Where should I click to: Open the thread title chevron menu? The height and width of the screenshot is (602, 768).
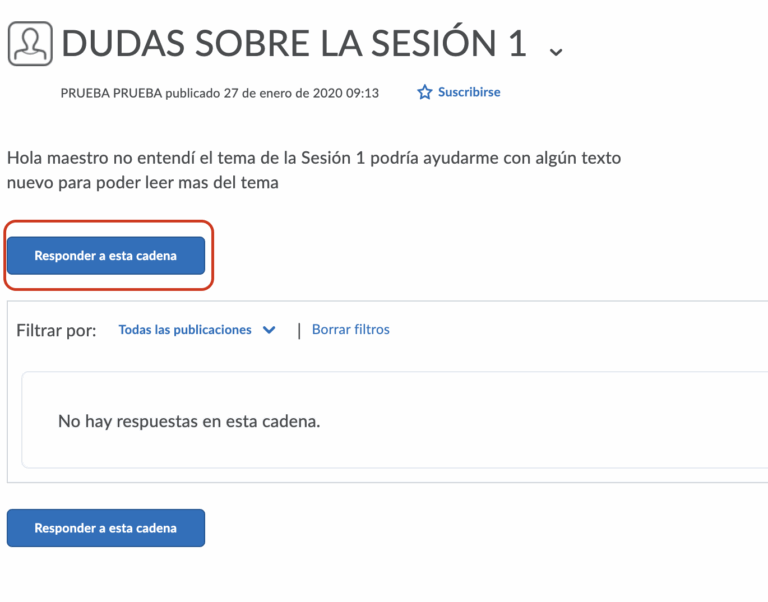(556, 50)
